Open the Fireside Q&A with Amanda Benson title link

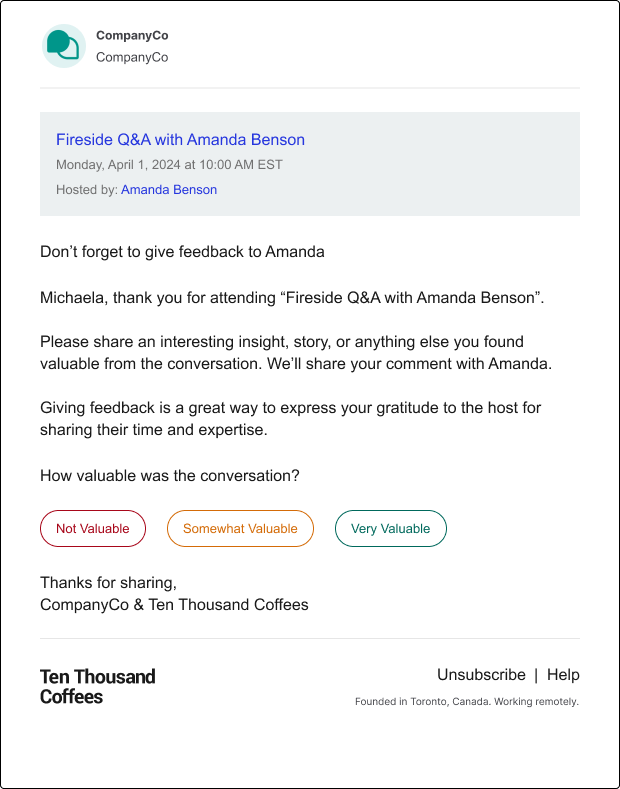tap(180, 139)
